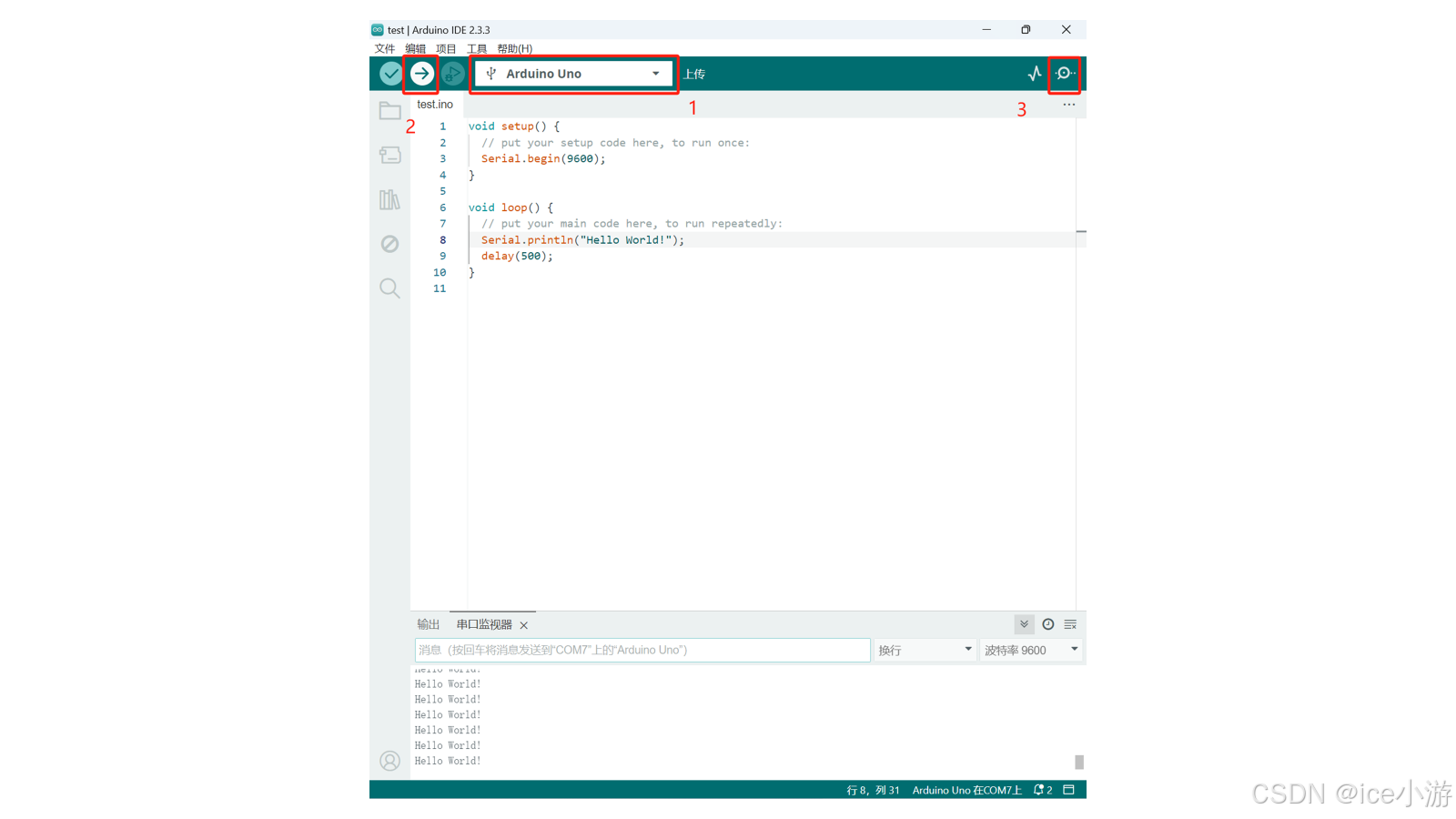Image resolution: width=1456 pixels, height=819 pixels.
Task: Open the 项目 menu
Action: 446,49
